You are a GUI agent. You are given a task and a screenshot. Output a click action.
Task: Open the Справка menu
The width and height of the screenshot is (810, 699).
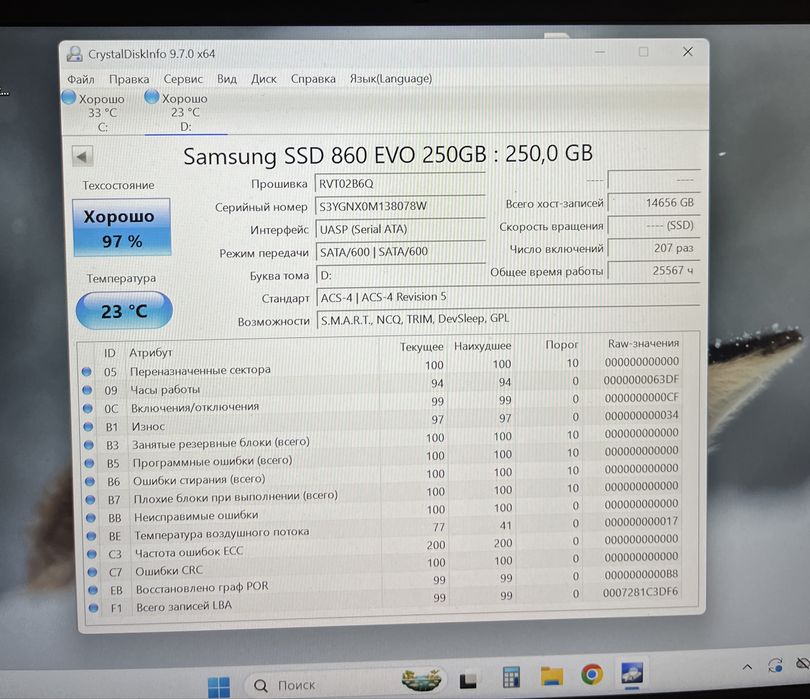point(313,79)
